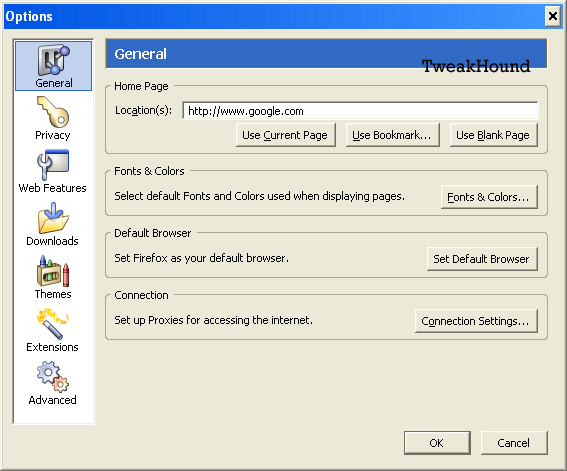Open the Privacy key icon

(53, 112)
